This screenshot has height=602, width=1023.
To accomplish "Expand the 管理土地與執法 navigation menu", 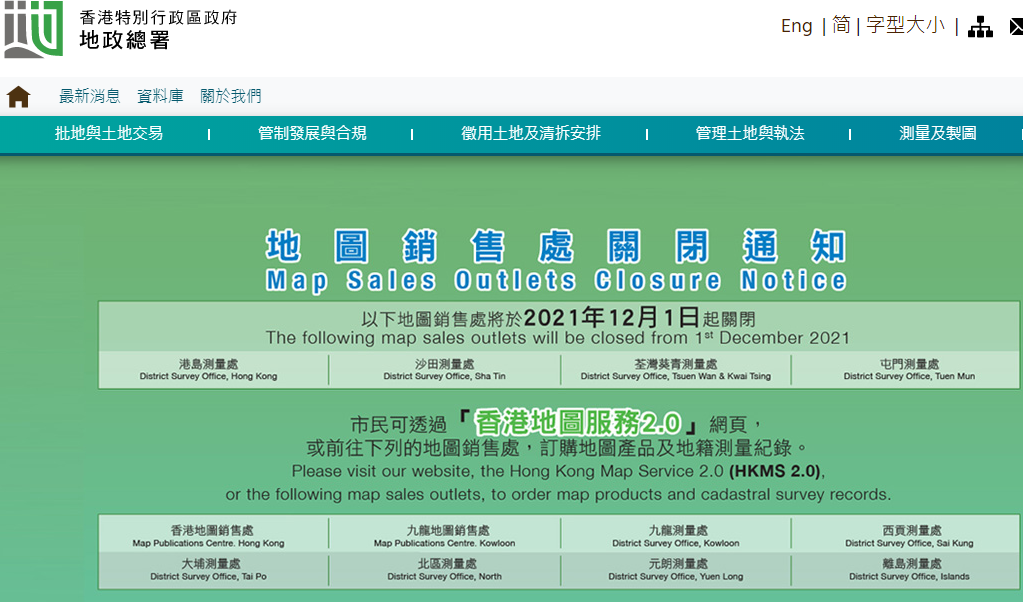I will pos(750,133).
